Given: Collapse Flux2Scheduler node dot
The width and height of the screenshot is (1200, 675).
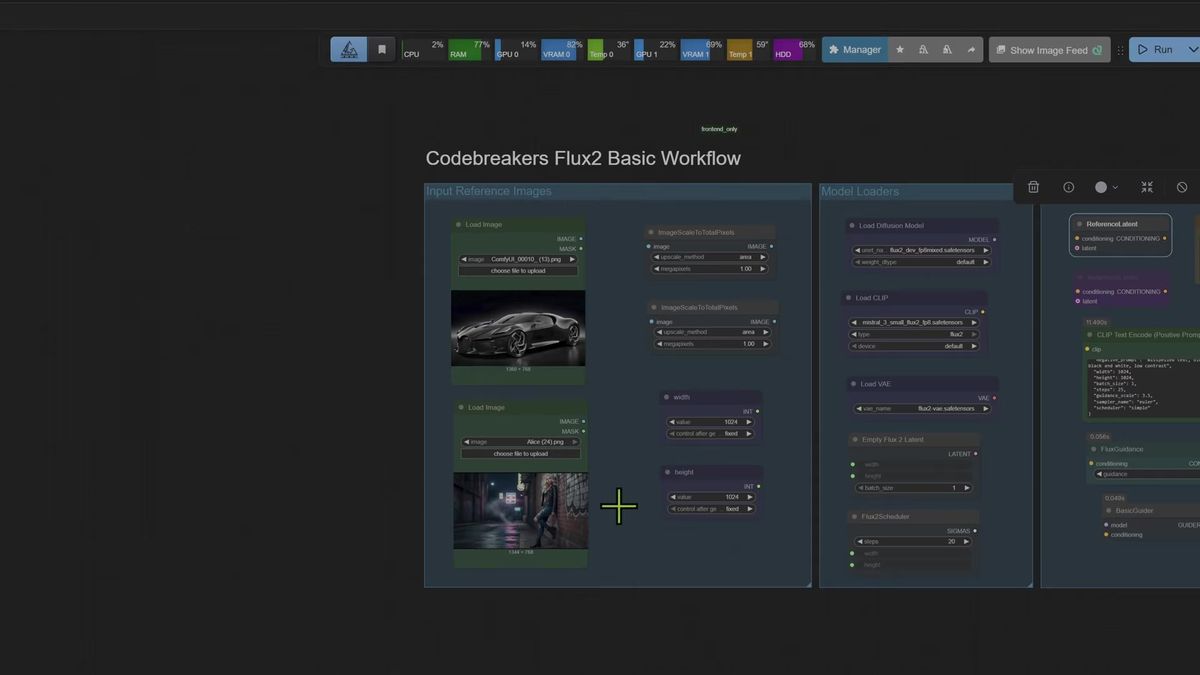Looking at the screenshot, I should [854, 517].
